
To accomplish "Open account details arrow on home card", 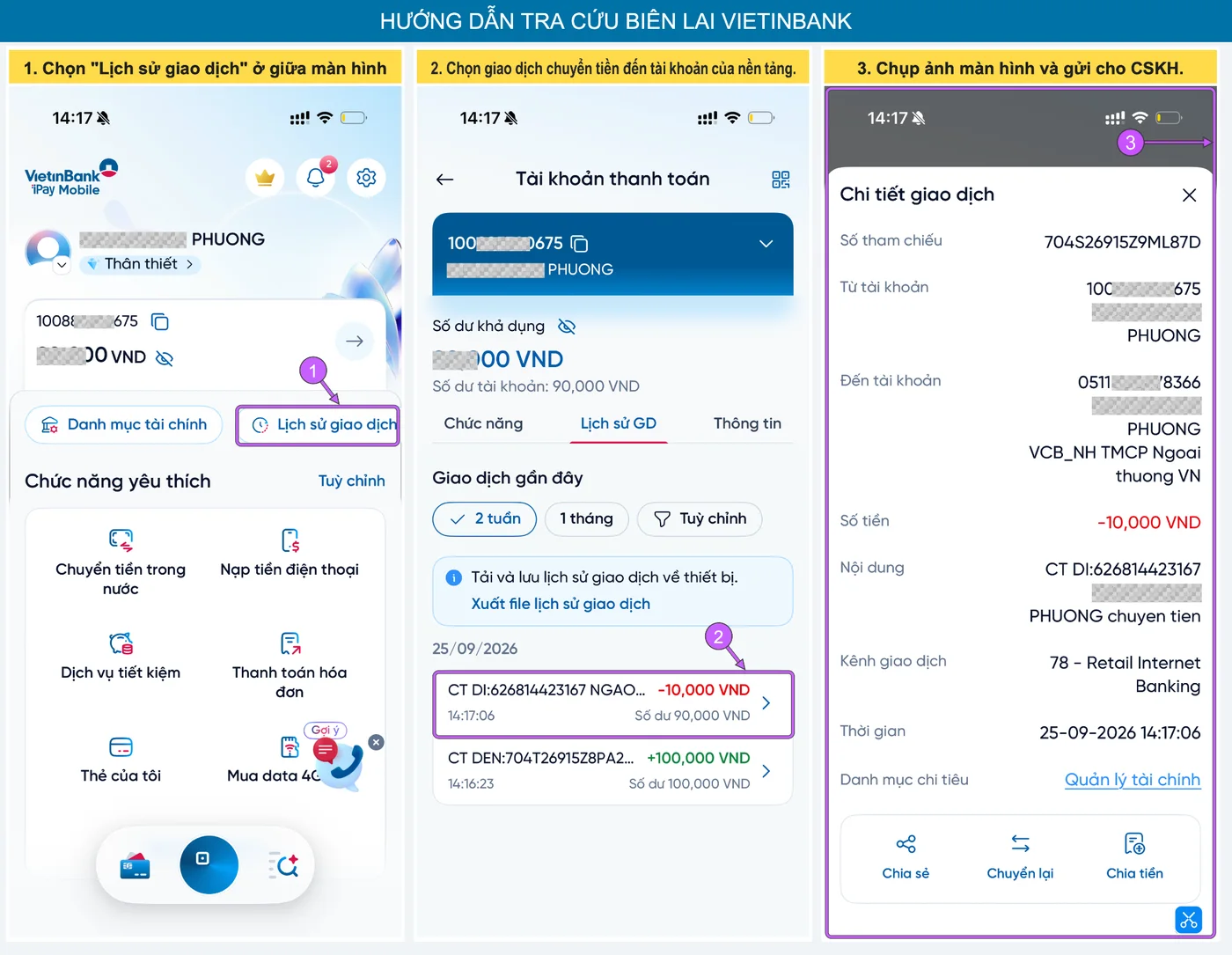I will 355,341.
